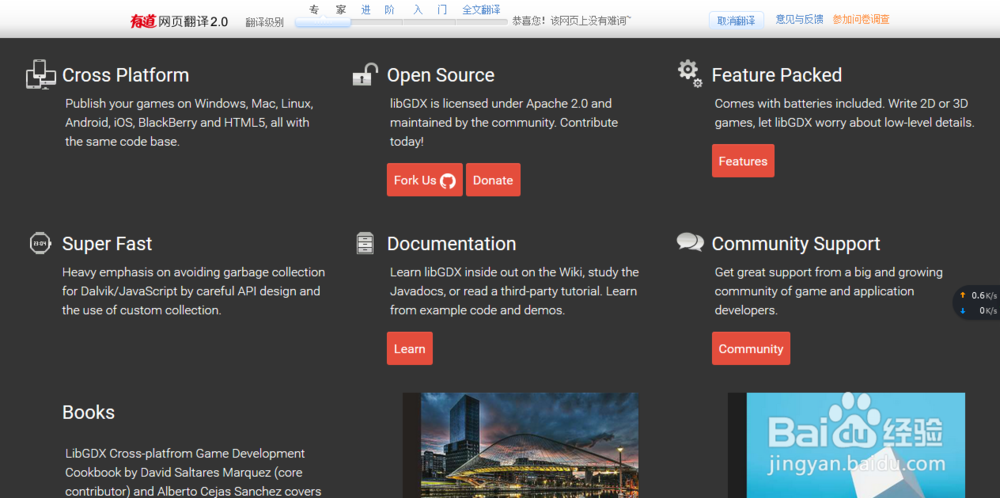
Task: Click the Donate button
Action: (x=493, y=180)
